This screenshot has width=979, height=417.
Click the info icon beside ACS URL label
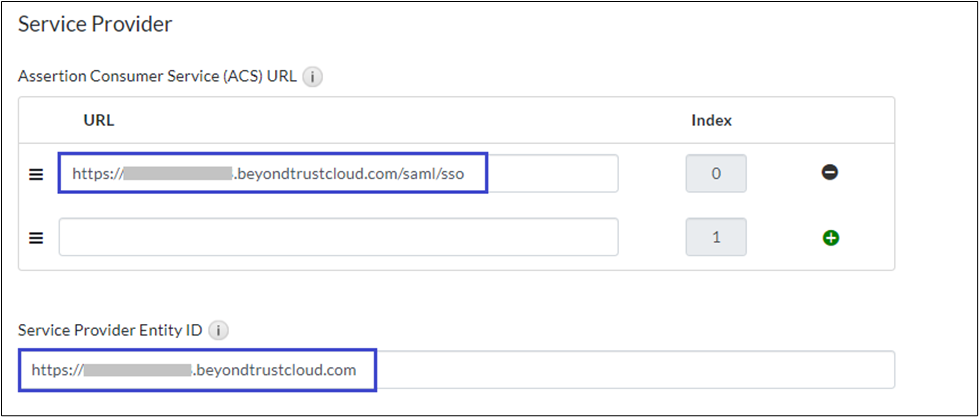(313, 77)
